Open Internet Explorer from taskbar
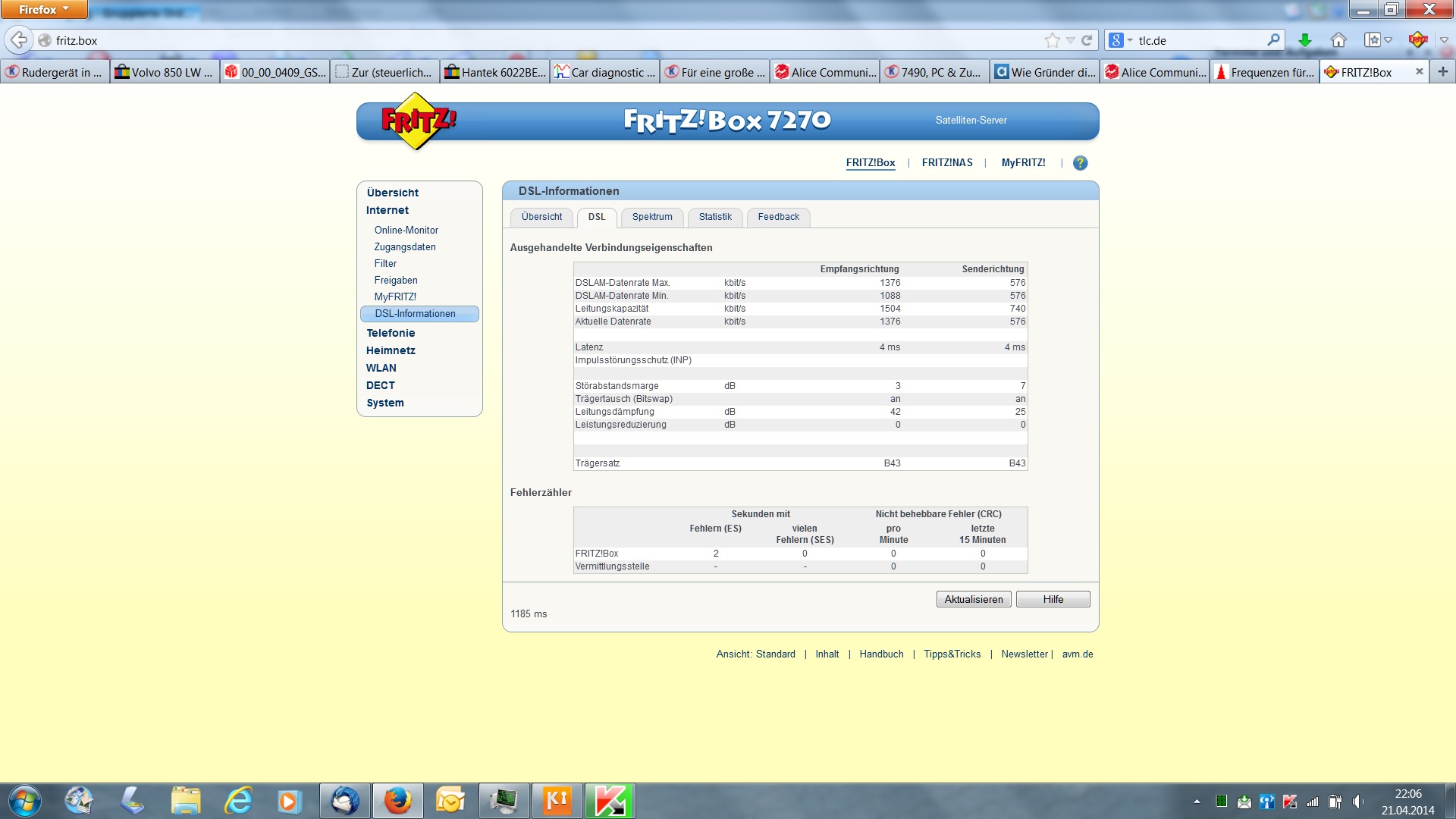Viewport: 1456px width, 819px height. click(x=239, y=801)
